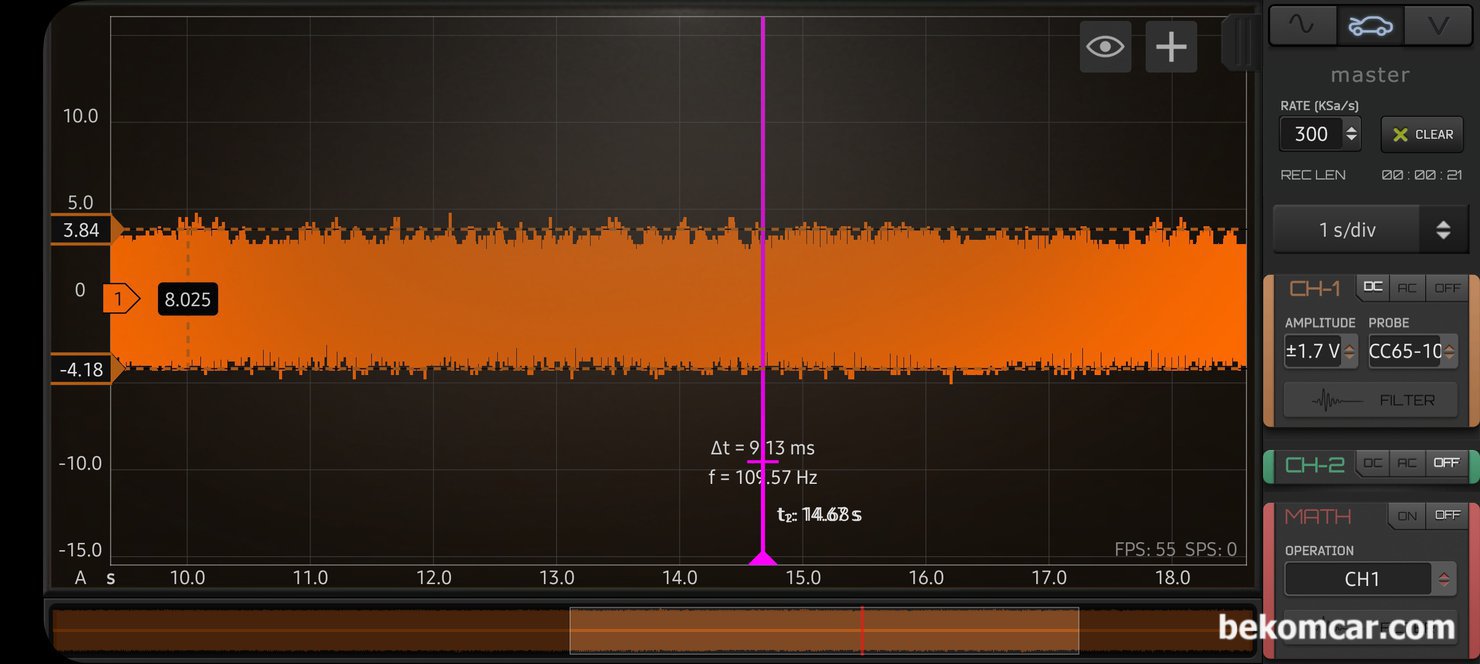Click the CH-2 channel label
Image resolution: width=1480 pixels, height=664 pixels.
(x=1315, y=464)
